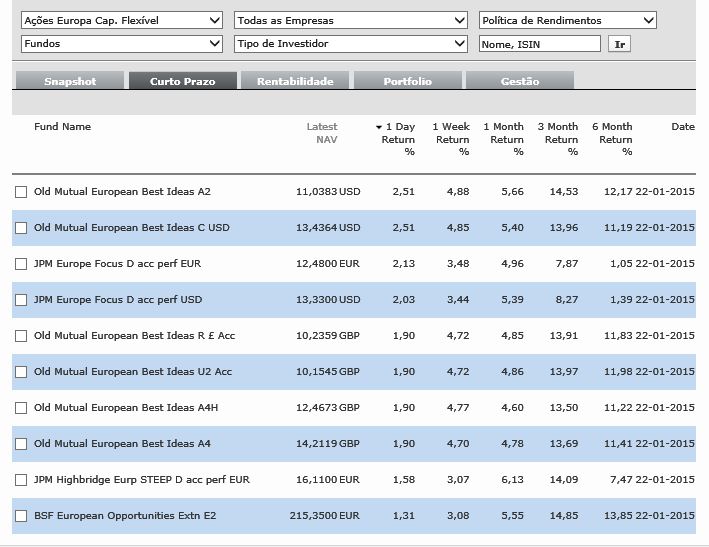Sort by 1 Day Return % header
The width and height of the screenshot is (709, 547).
[x=398, y=139]
